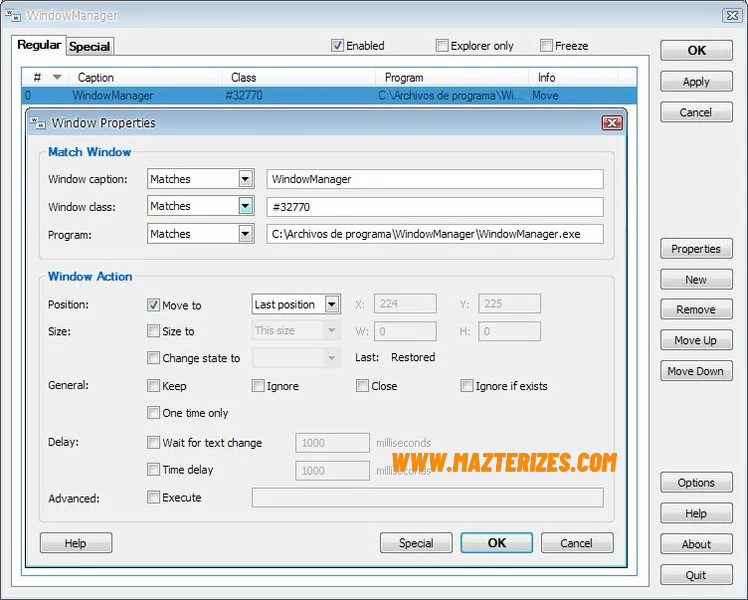
Task: Enable One time only checkbox
Action: click(153, 412)
